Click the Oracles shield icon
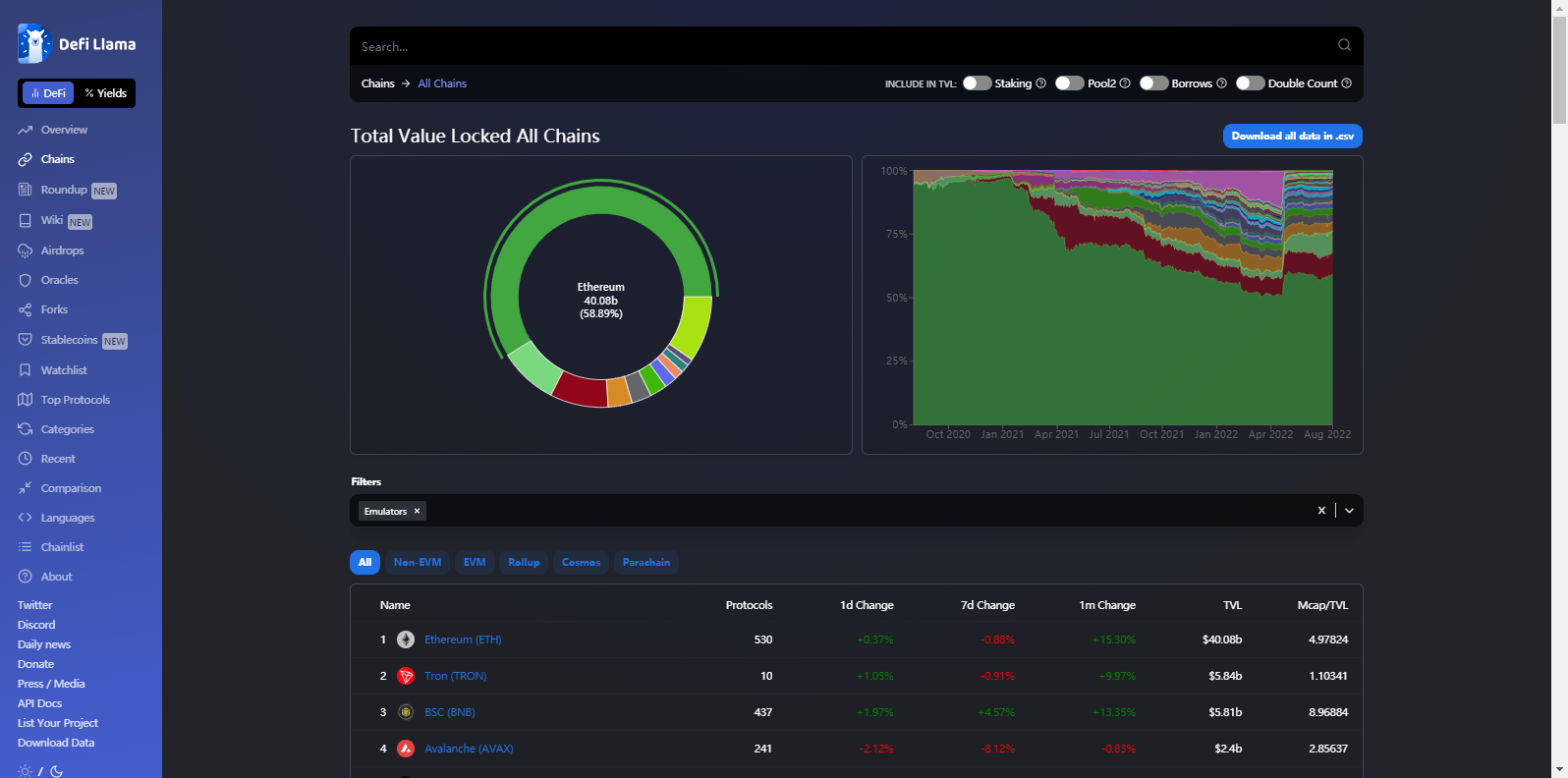Viewport: 1568px width, 778px height. click(26, 280)
